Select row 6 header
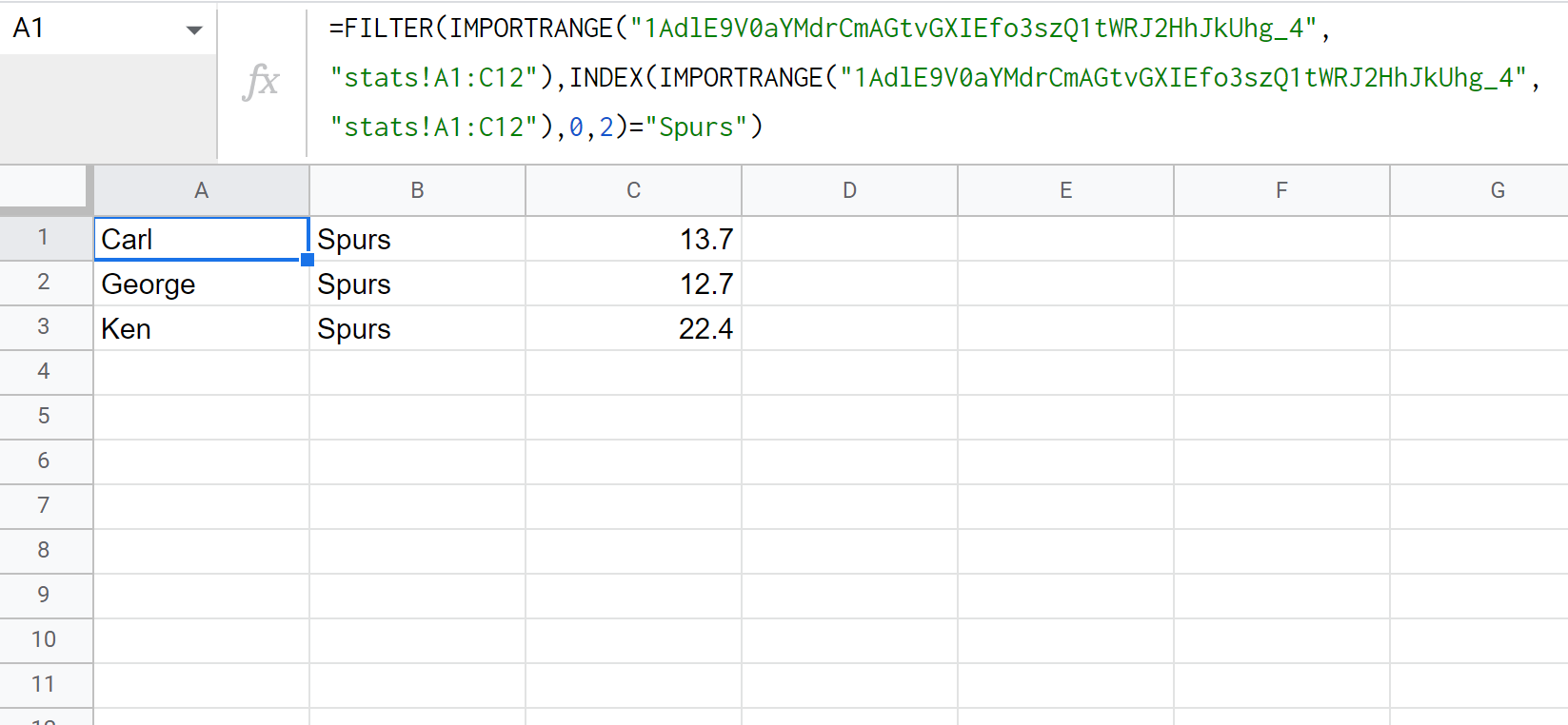Image resolution: width=1568 pixels, height=725 pixels. [44, 461]
